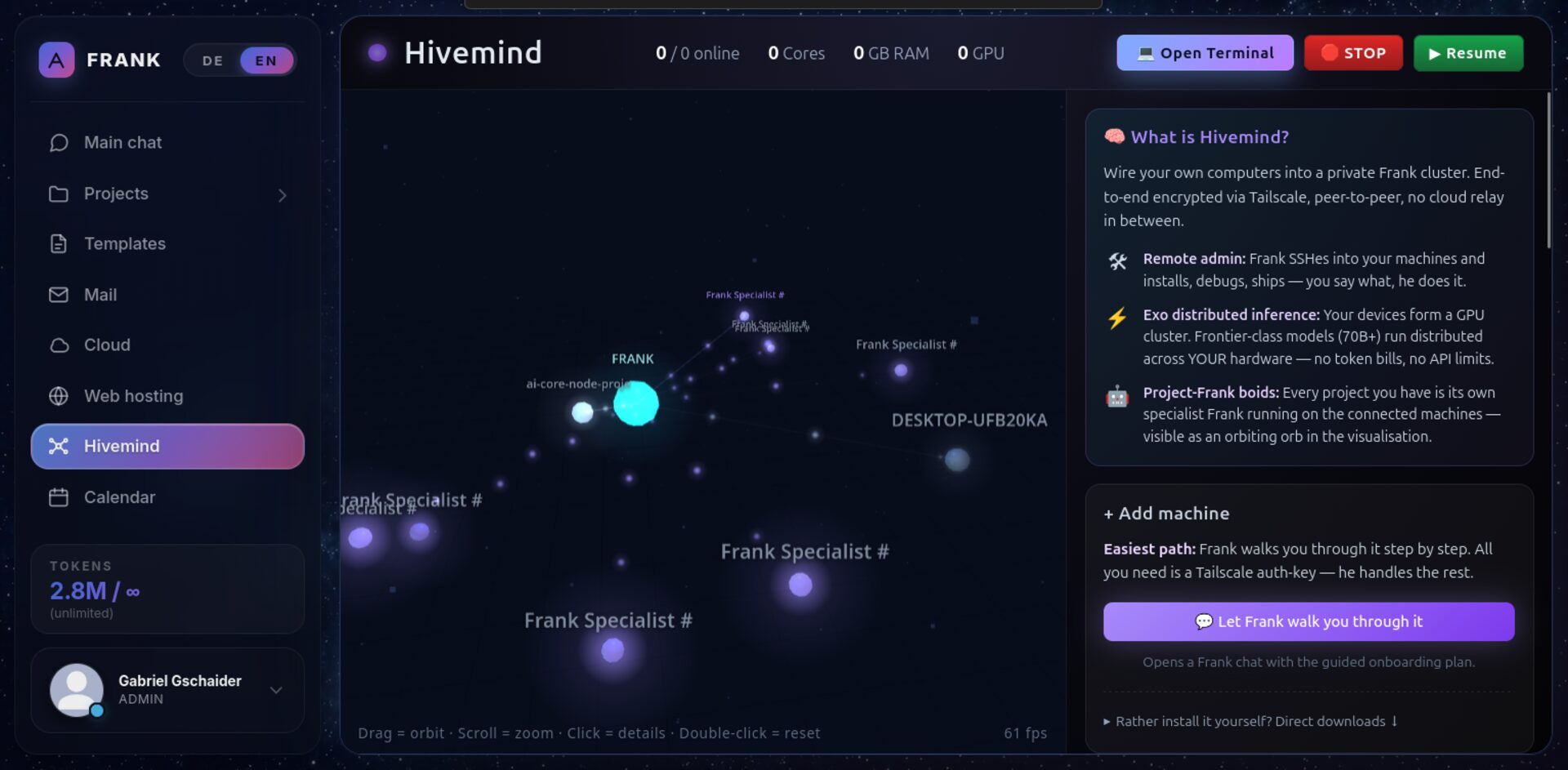The width and height of the screenshot is (1568, 770).
Task: Click the DESKTOP-UFB20KA label
Action: pos(969,421)
